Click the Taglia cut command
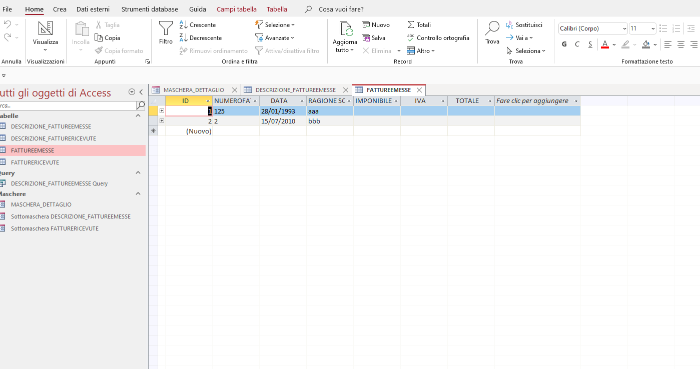700x369 pixels. 107,25
